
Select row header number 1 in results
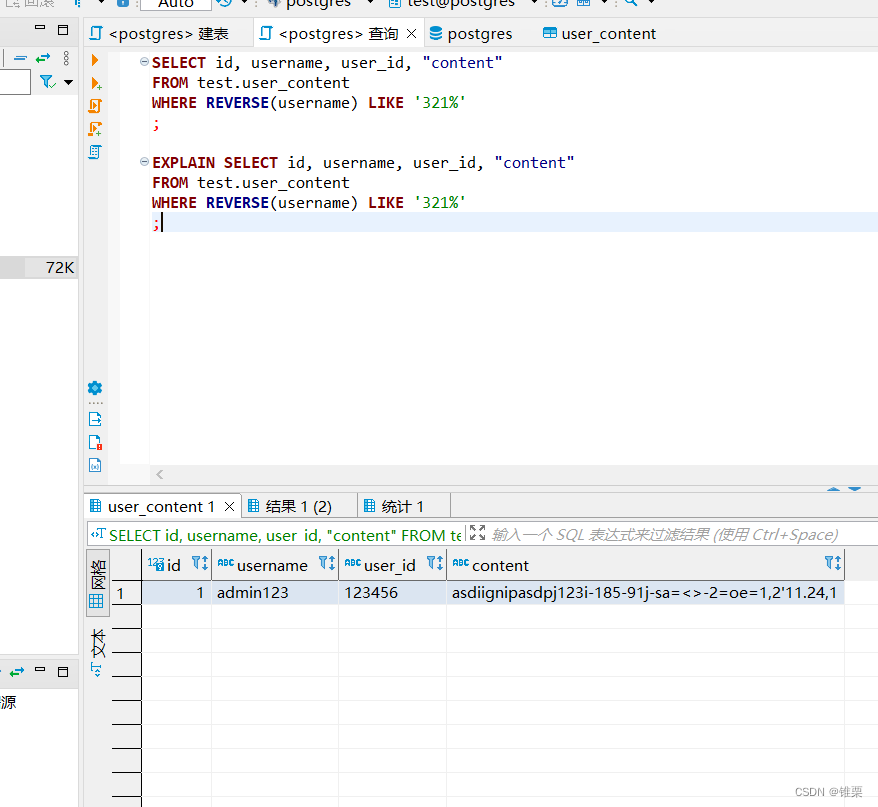tap(126, 593)
